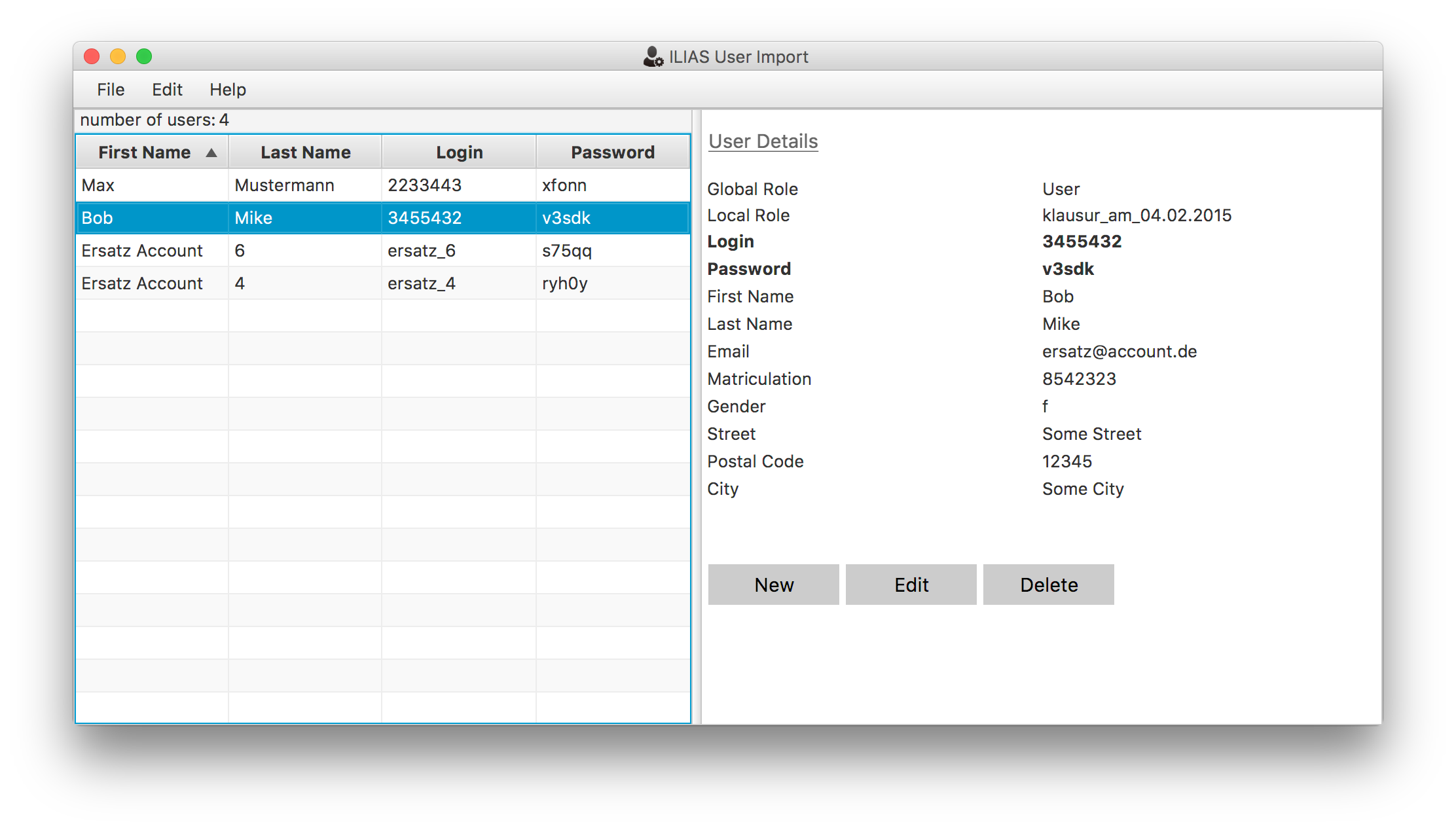
Task: Sort table by Login column header
Action: coord(459,153)
